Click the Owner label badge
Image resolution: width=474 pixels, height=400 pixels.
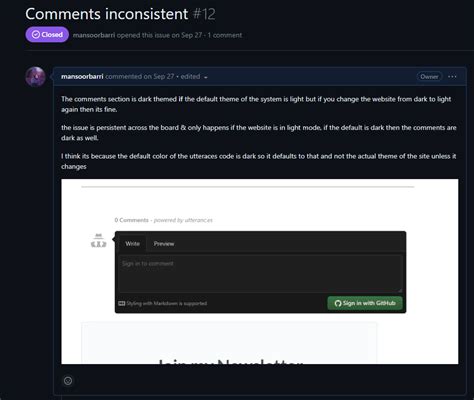[429, 77]
